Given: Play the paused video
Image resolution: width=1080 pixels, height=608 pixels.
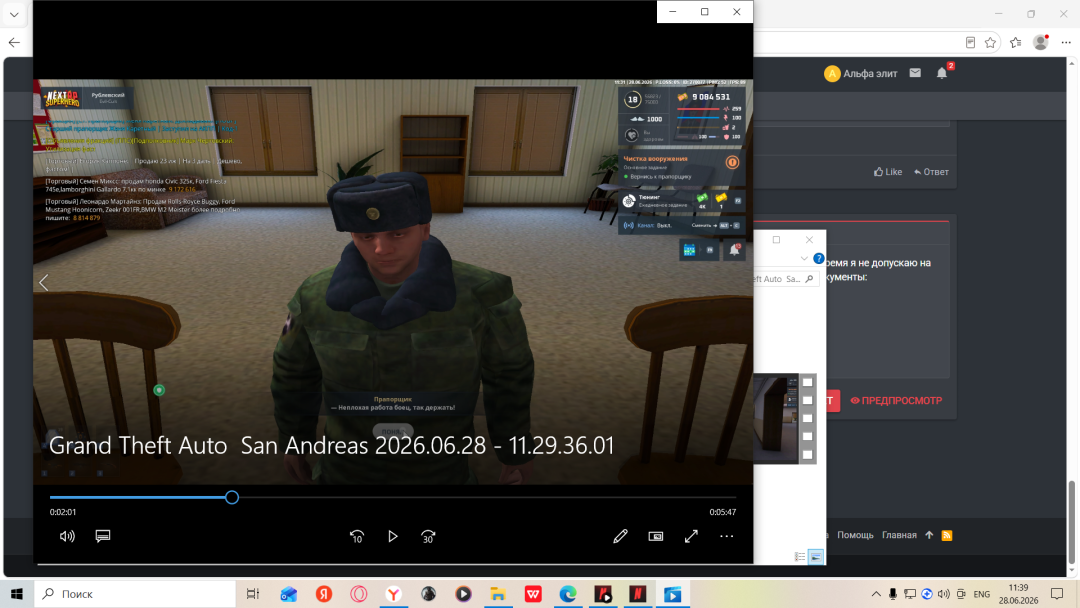Looking at the screenshot, I should point(393,536).
